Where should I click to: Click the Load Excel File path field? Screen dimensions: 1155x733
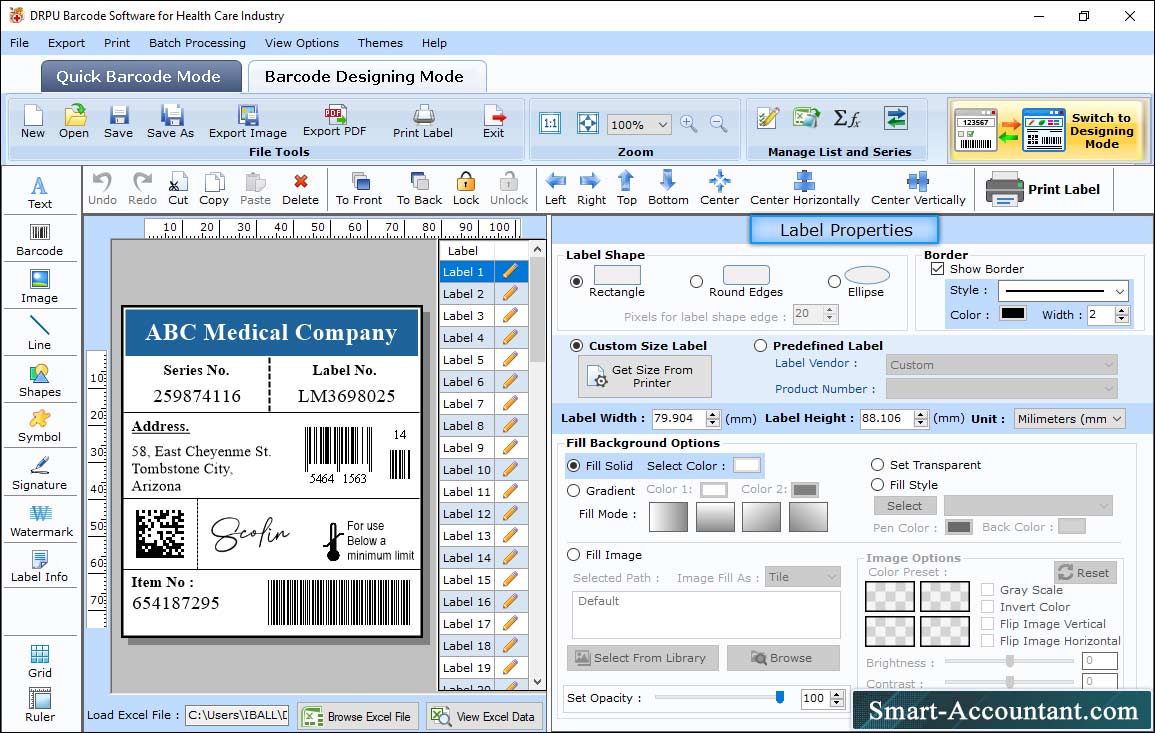click(236, 715)
